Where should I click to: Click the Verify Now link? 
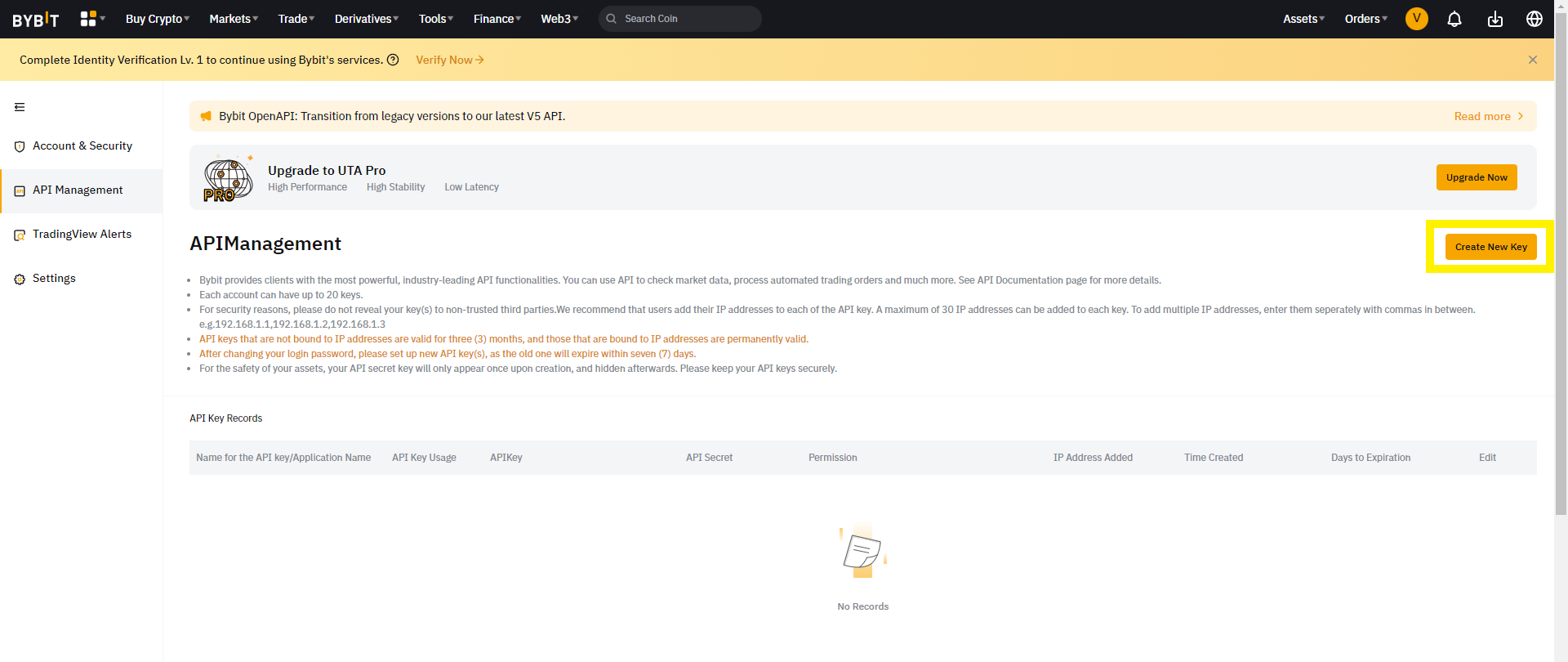point(450,60)
